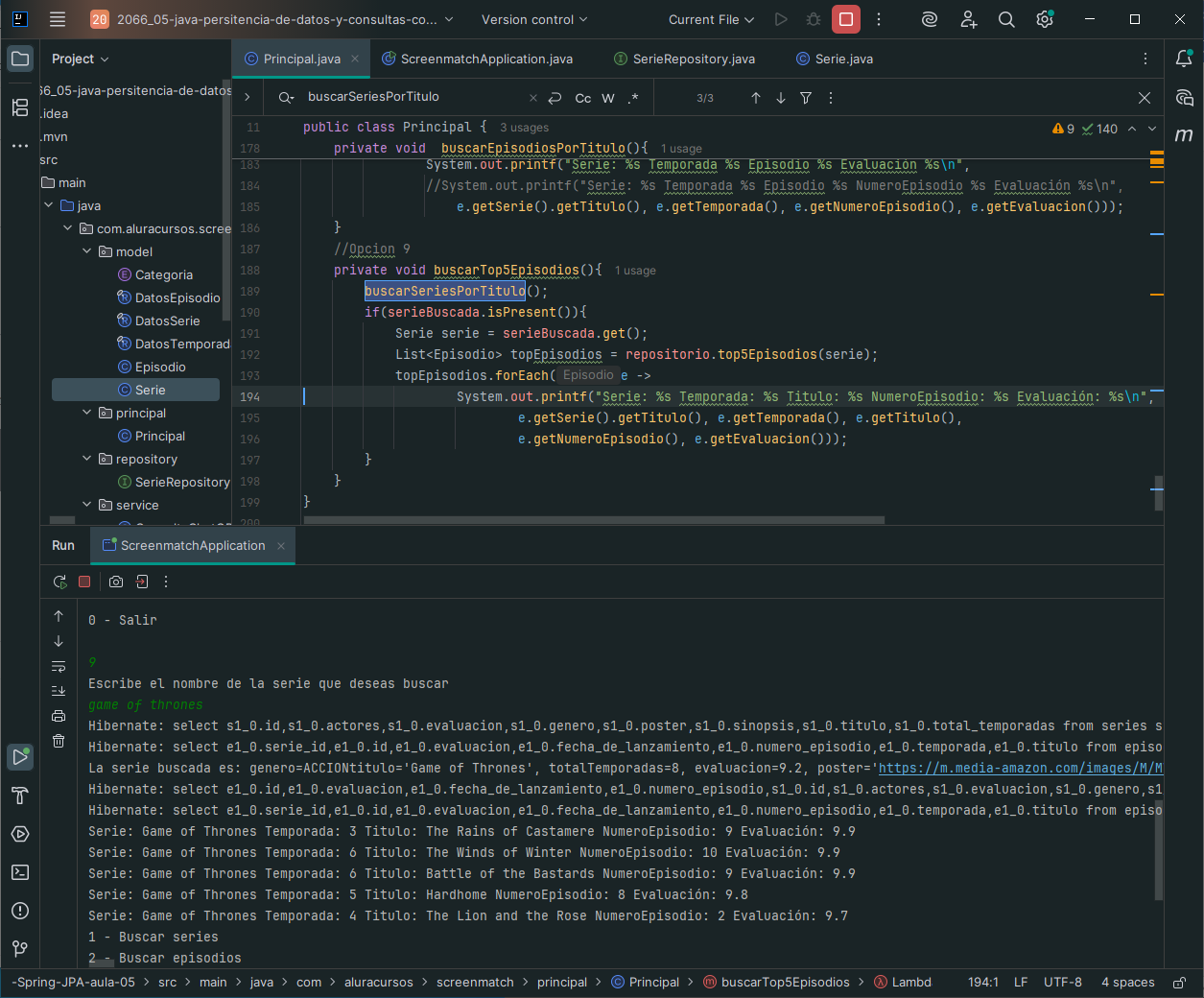Screen dimensions: 1204x998
Task: Click the 194:1 cursor position indicator
Action: [x=983, y=983]
